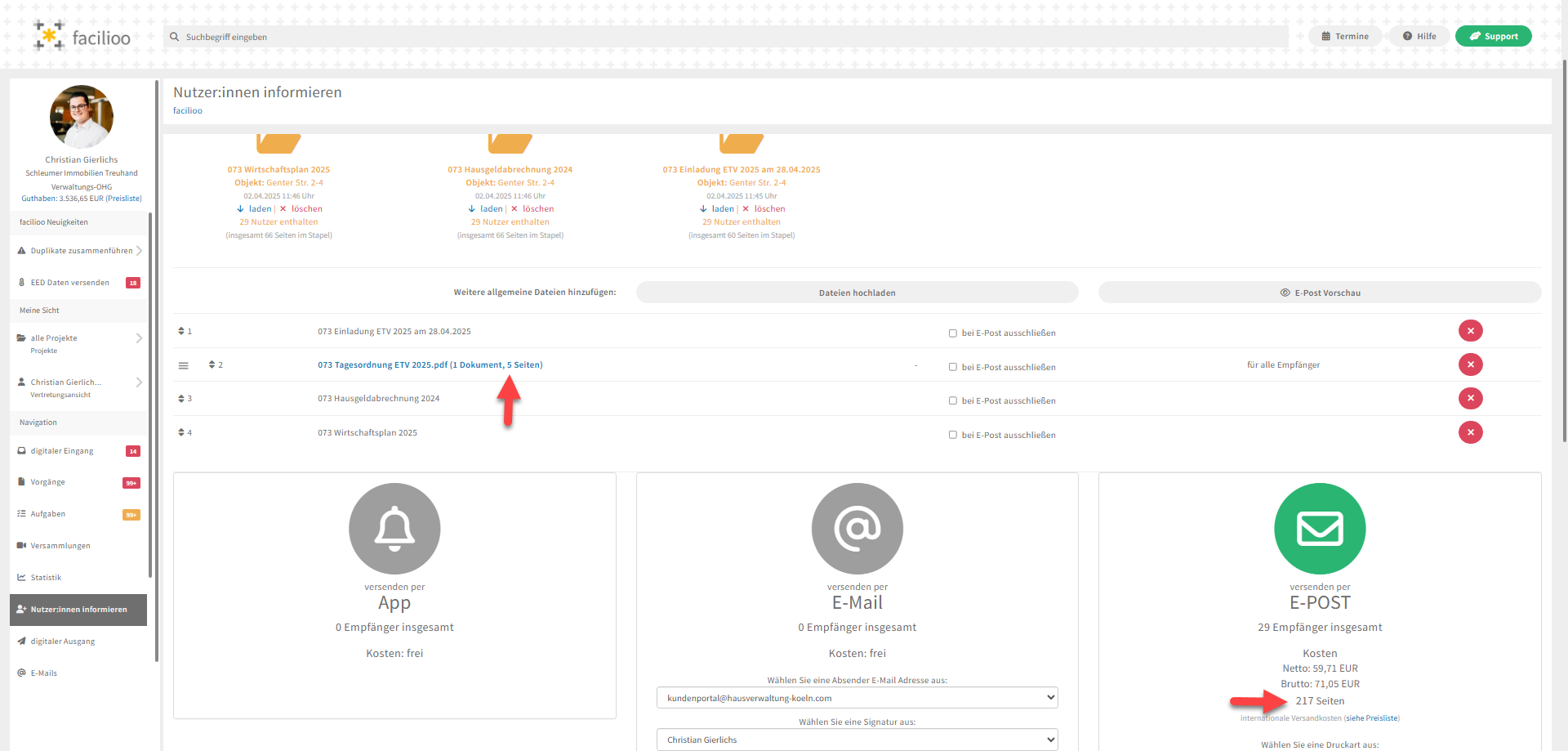Tick E-Post exclusion for Wirtschaftsplan 2025

click(952, 436)
